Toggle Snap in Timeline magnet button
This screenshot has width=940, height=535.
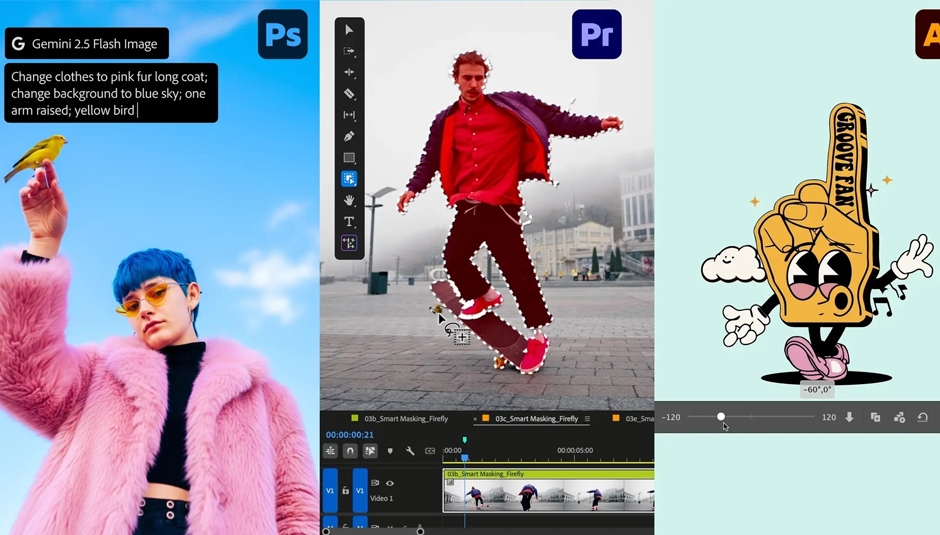[x=350, y=451]
